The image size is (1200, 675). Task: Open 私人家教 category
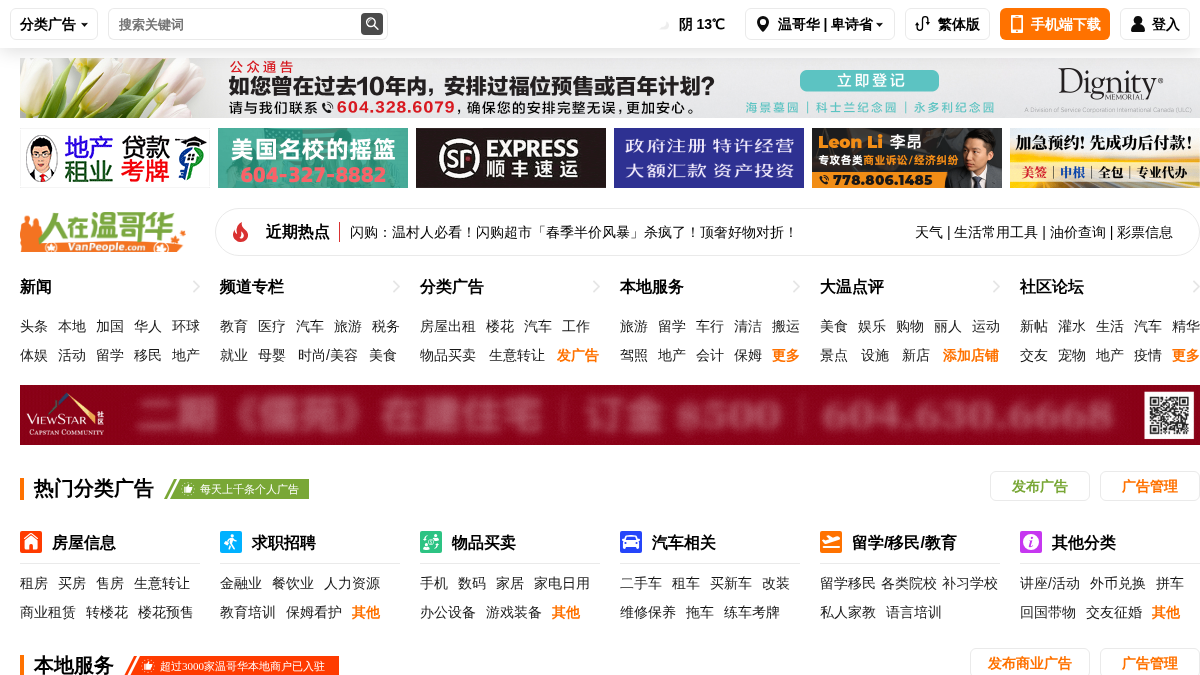coord(848,612)
